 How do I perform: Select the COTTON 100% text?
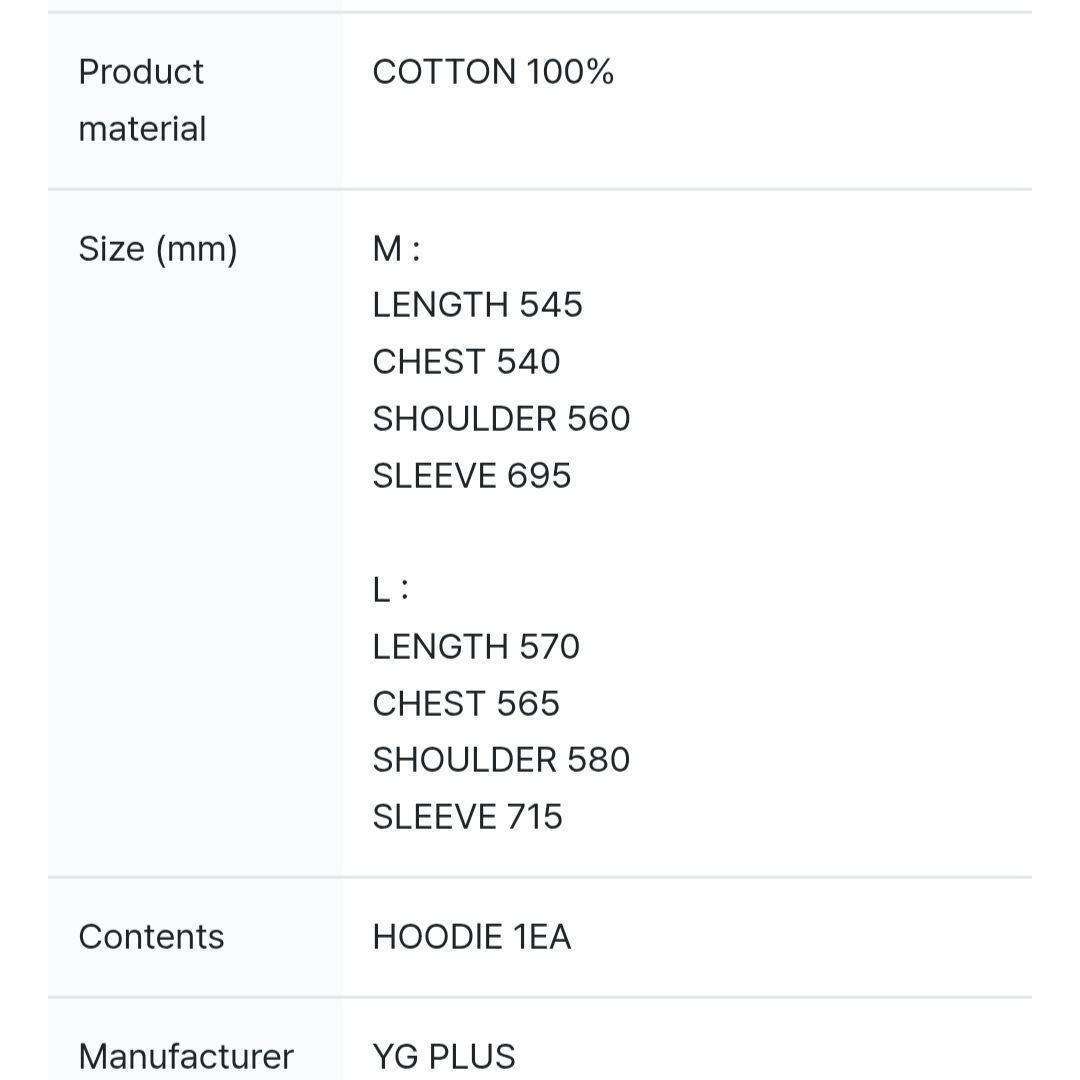pyautogui.click(x=492, y=72)
